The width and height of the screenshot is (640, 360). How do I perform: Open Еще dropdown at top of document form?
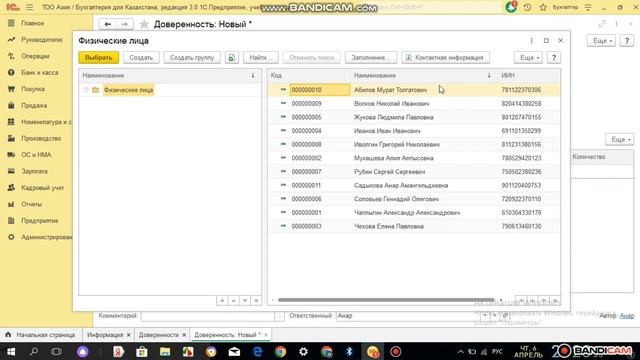coord(601,40)
